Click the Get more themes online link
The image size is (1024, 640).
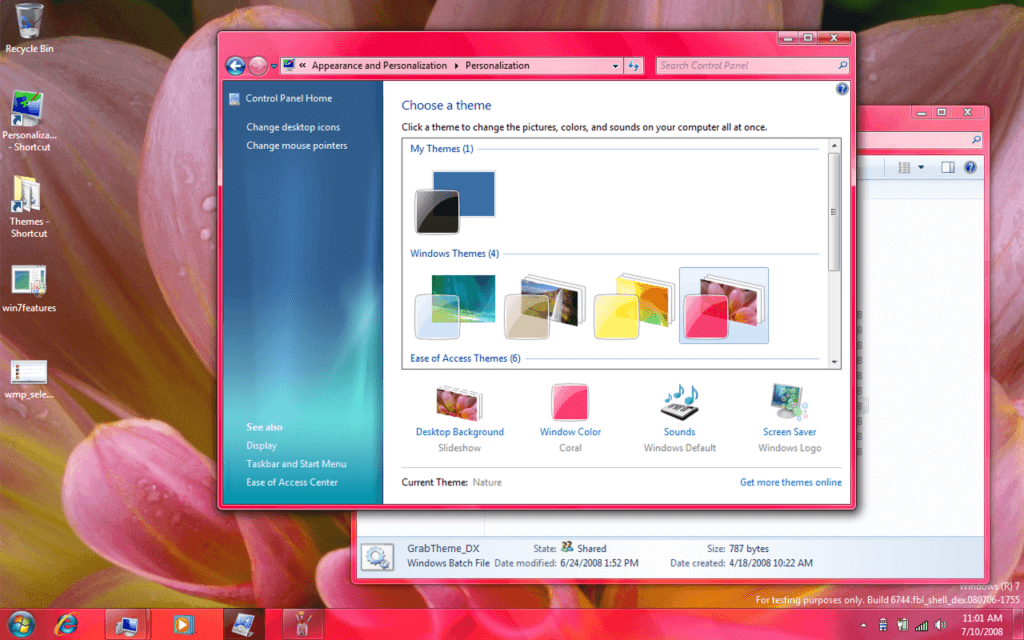790,482
